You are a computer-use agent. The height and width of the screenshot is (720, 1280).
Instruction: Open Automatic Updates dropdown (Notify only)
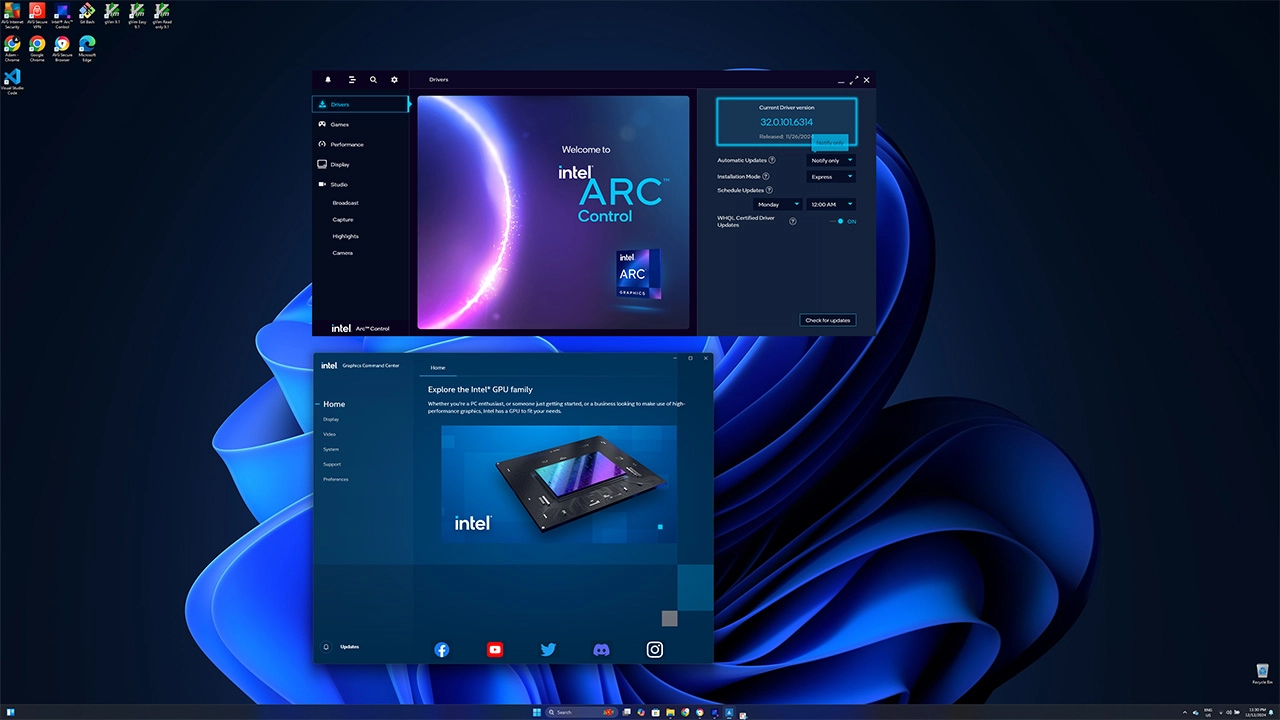[x=831, y=160]
